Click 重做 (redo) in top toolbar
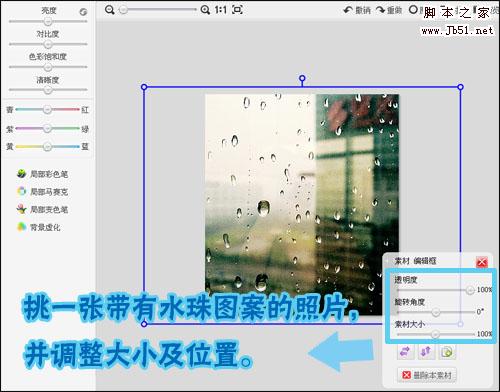Screen dimensions: 500x392 [x=389, y=10]
